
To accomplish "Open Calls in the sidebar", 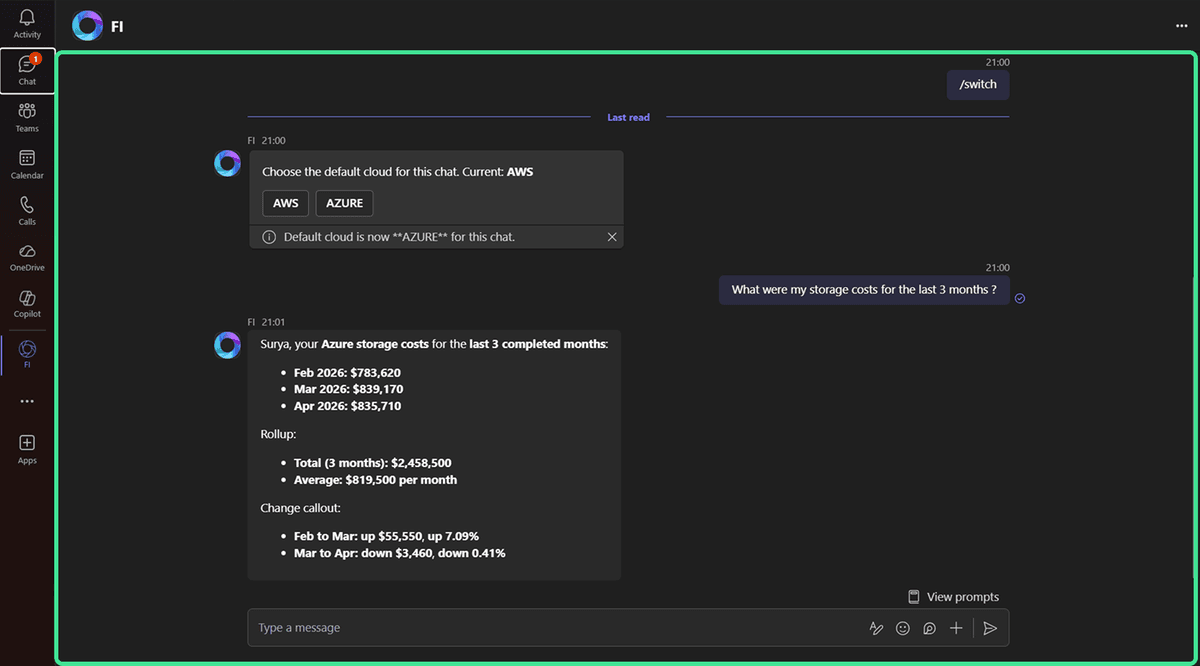I will click(27, 210).
